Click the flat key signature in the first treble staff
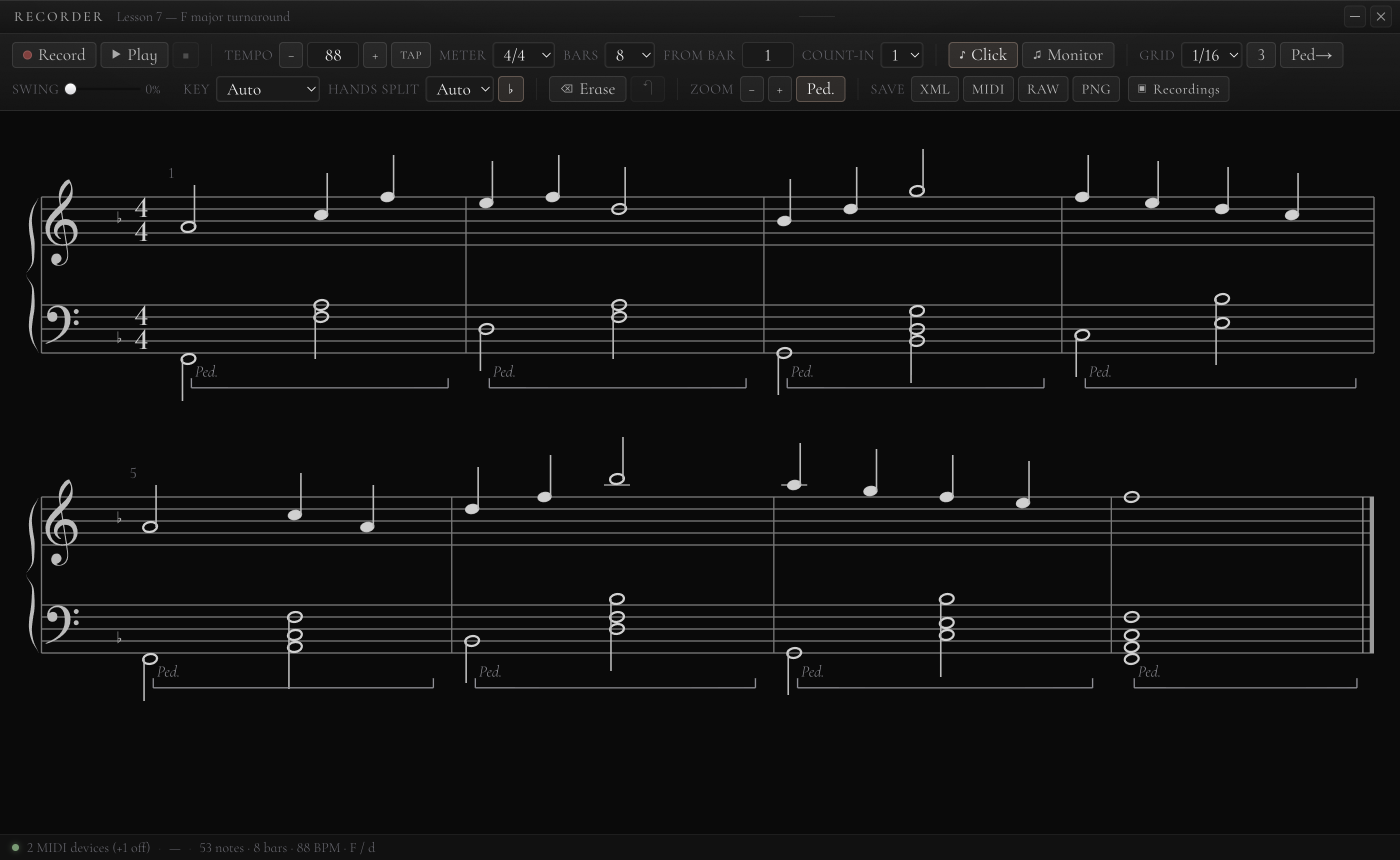 pyautogui.click(x=119, y=218)
